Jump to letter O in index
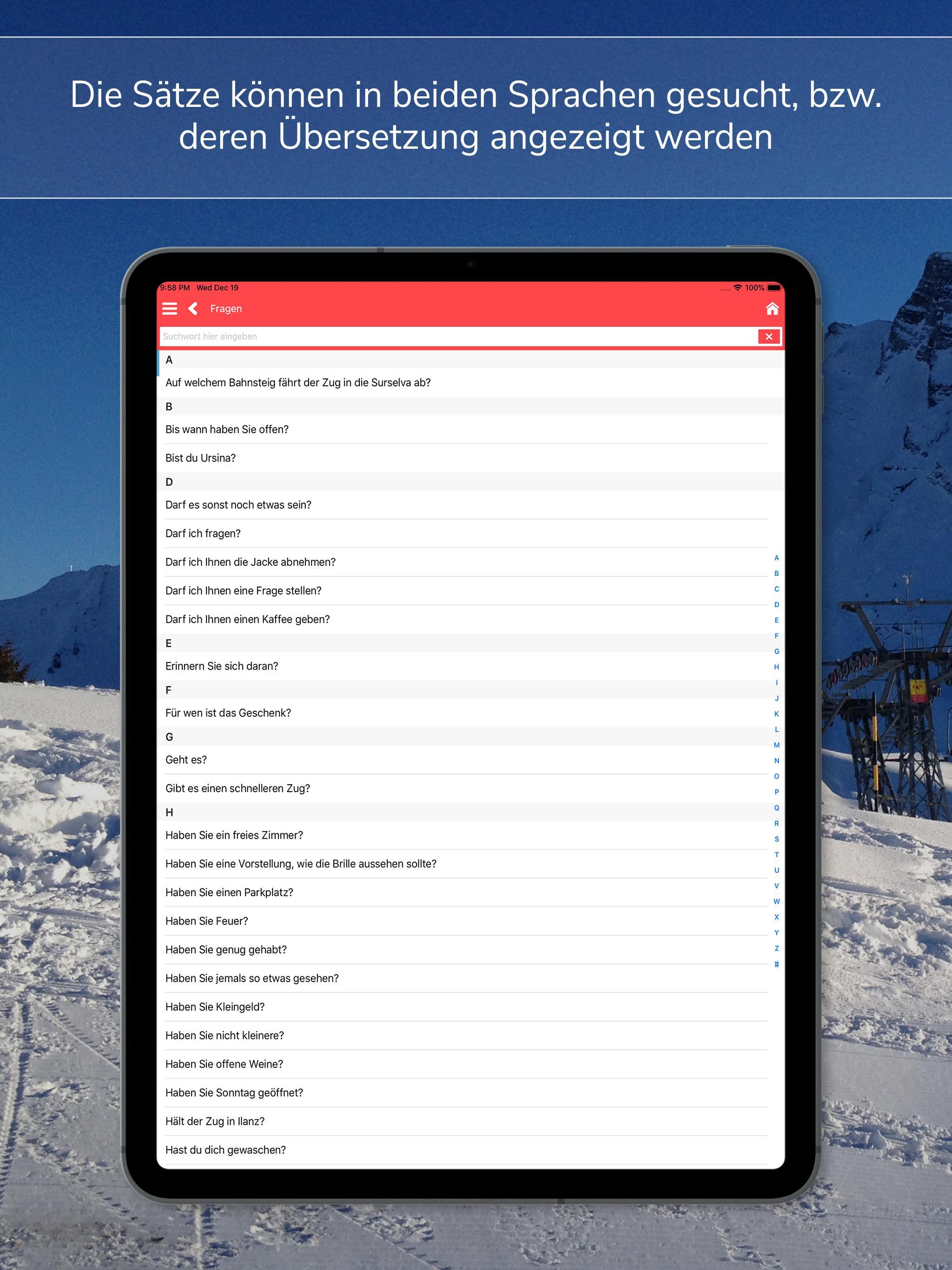 [x=776, y=776]
